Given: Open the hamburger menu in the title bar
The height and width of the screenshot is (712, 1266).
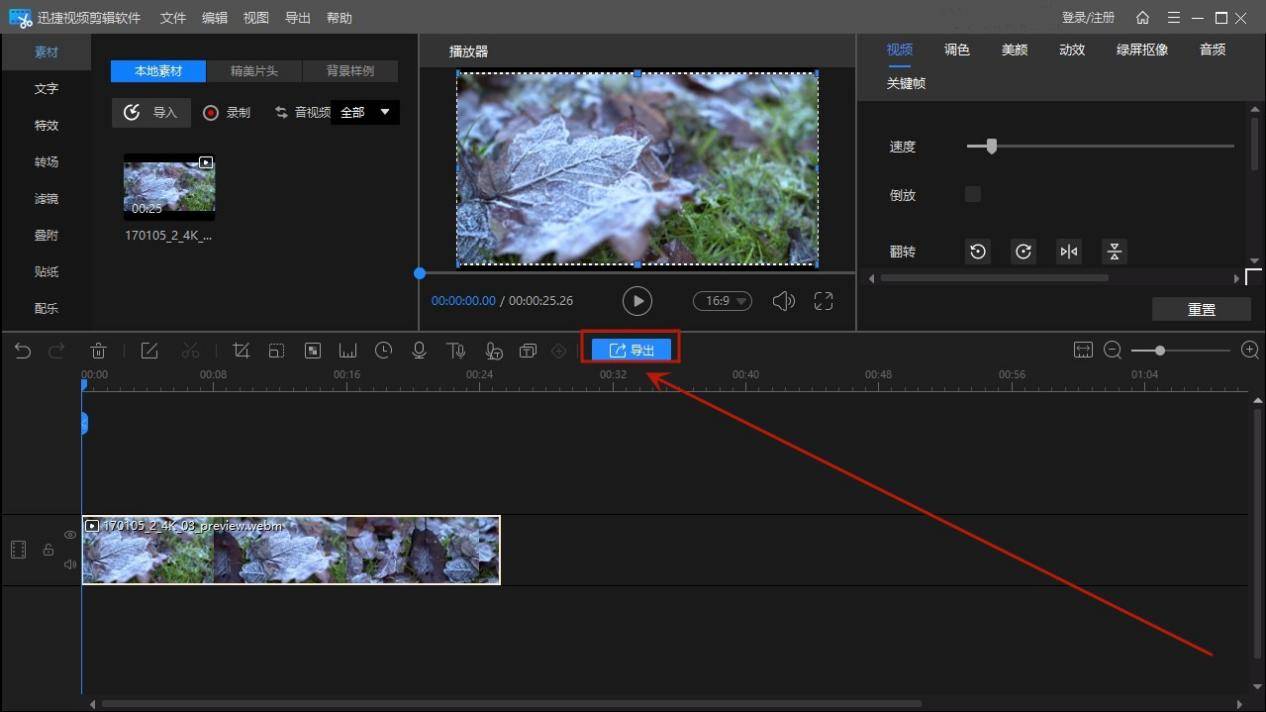Looking at the screenshot, I should coord(1173,18).
